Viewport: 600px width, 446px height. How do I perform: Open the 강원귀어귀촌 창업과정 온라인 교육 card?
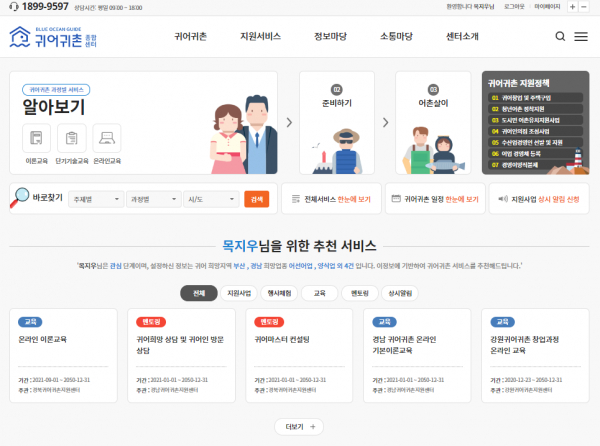coord(535,355)
